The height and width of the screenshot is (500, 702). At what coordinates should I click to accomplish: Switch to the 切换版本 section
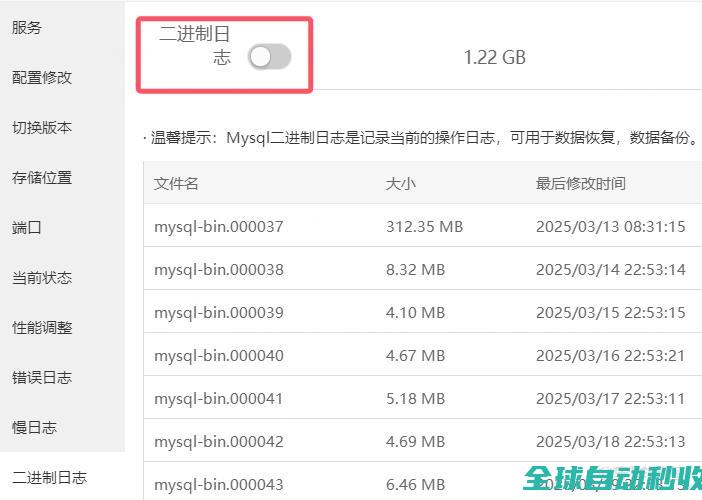click(x=42, y=128)
